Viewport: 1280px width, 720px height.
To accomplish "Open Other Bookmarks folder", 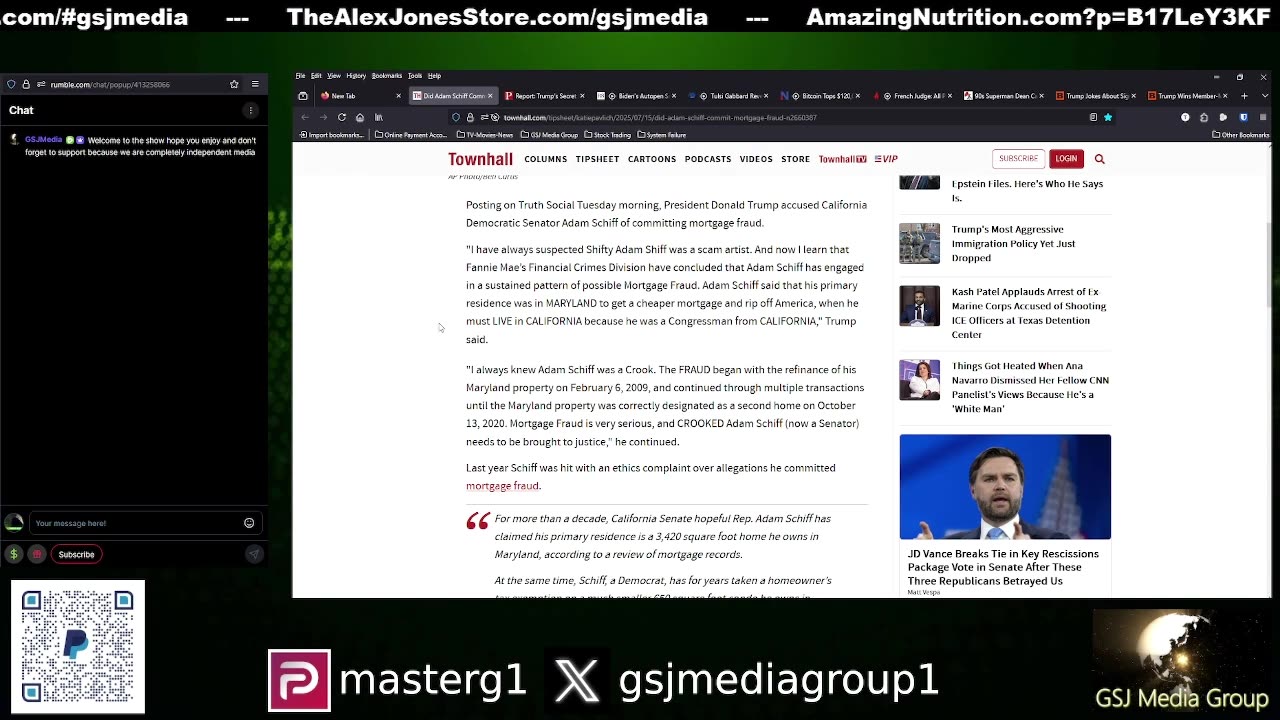I will click(1240, 135).
